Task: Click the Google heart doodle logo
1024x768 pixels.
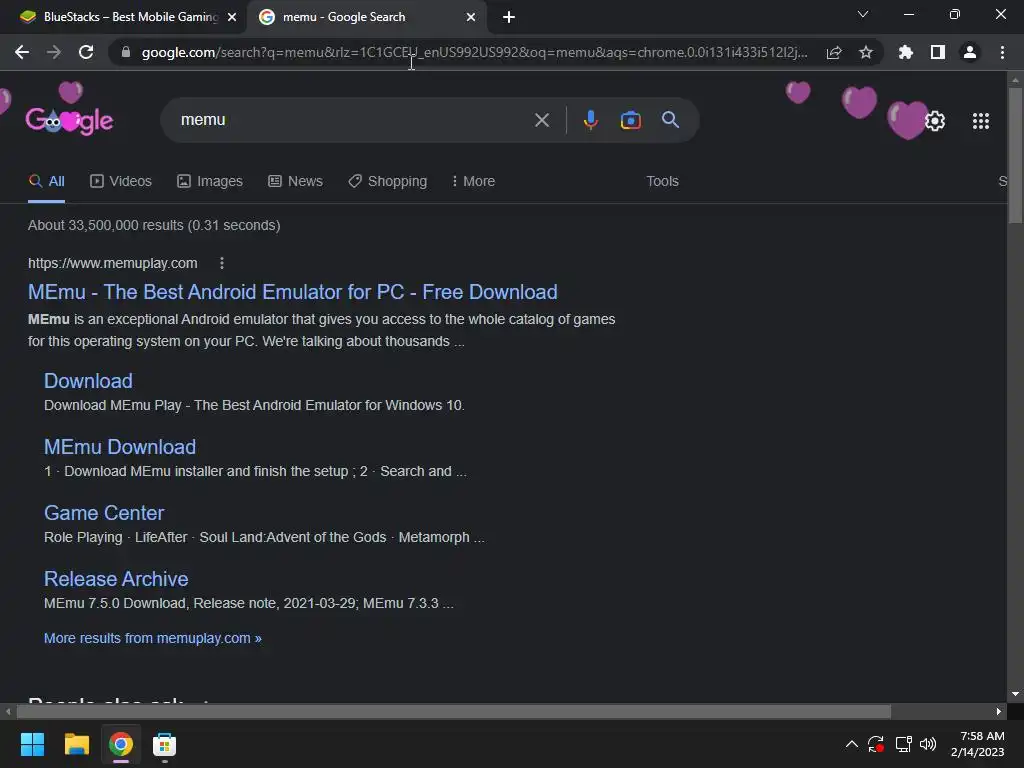Action: pos(70,119)
